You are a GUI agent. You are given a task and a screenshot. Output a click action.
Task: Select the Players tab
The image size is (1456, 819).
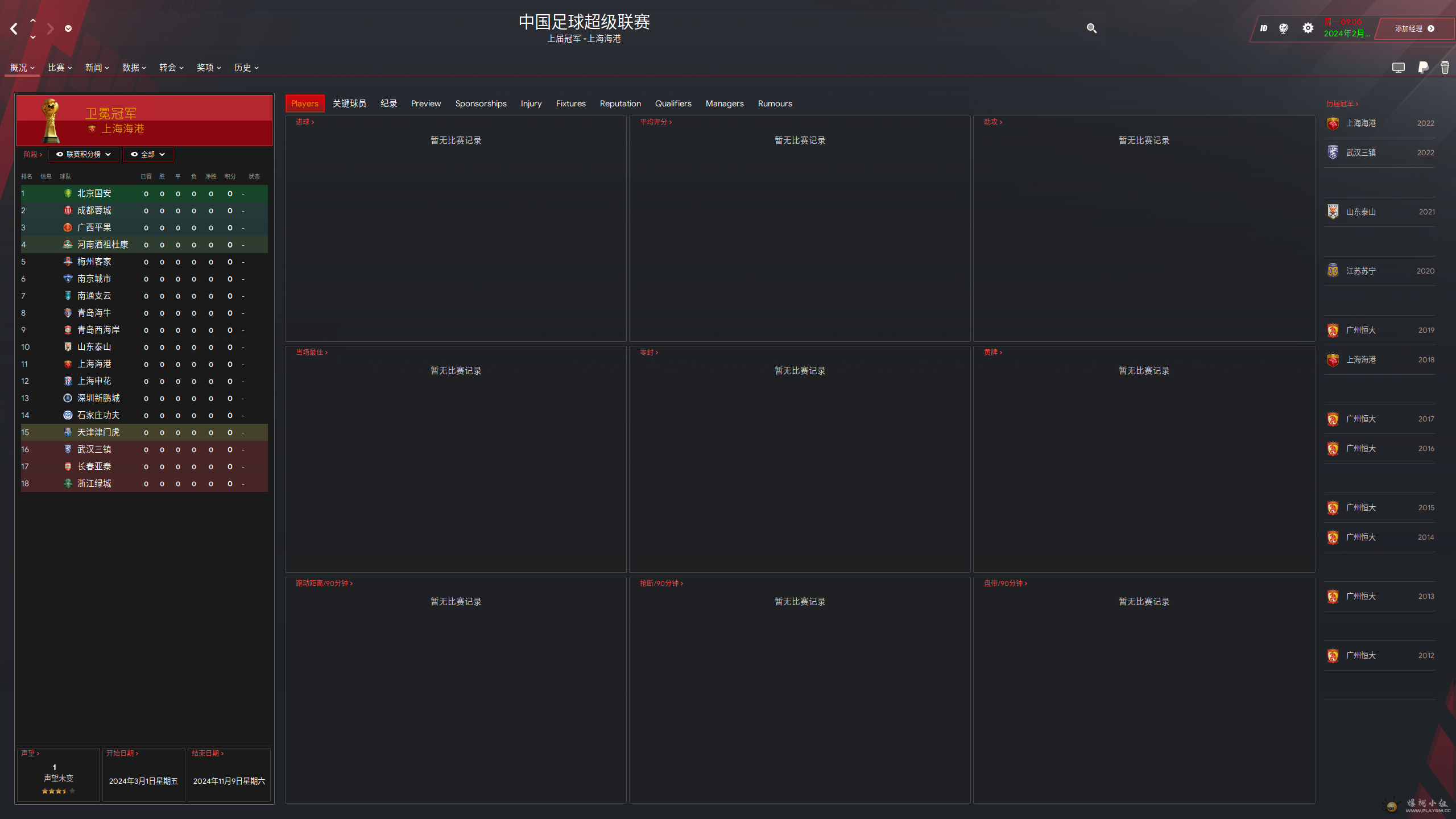point(305,104)
